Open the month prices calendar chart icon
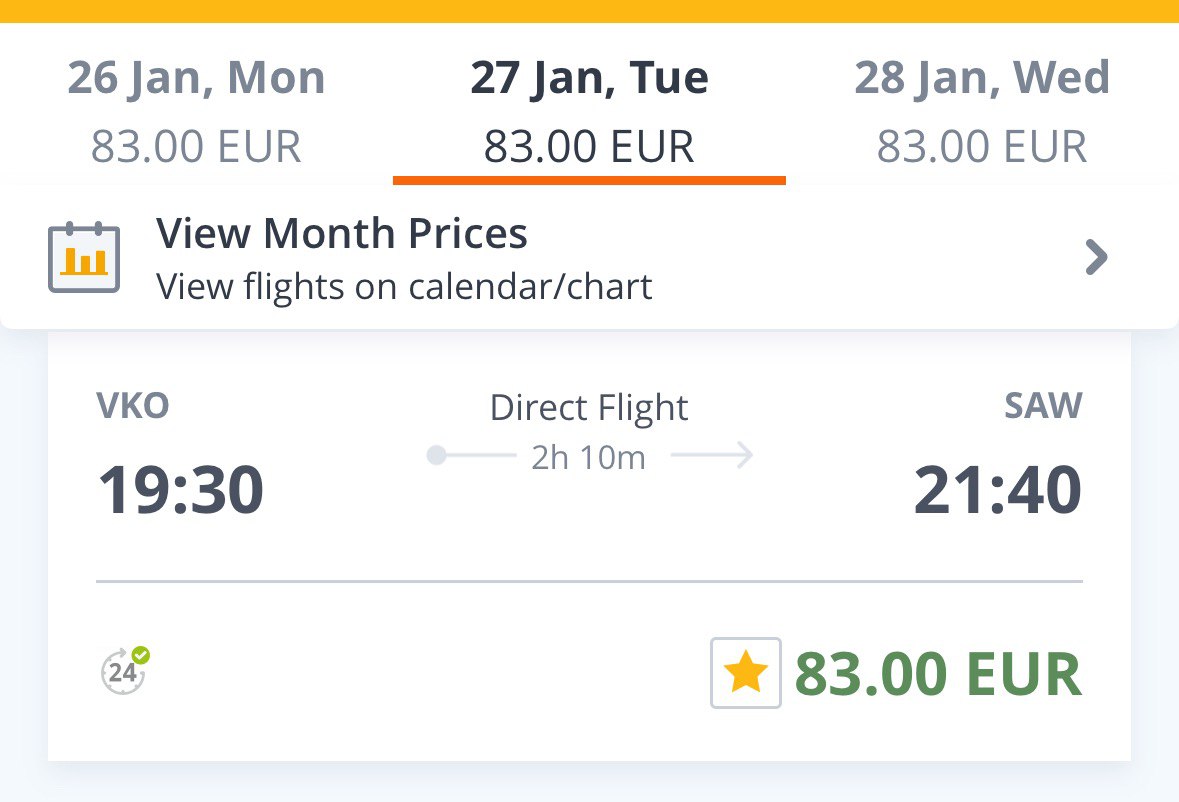Screen dimensions: 1179x802 [84, 257]
